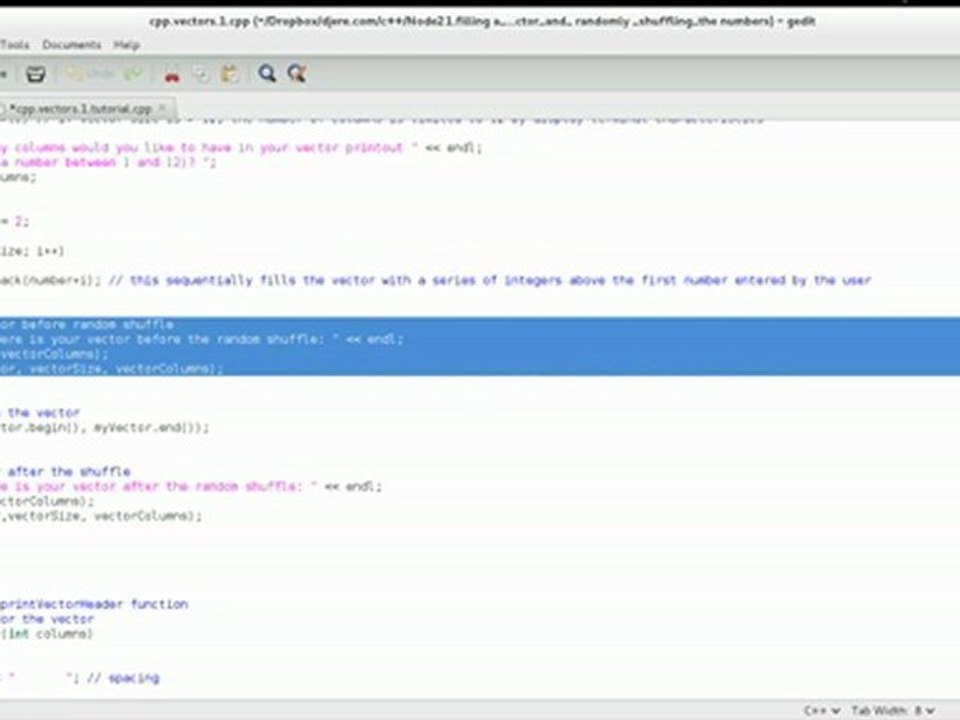960x720 pixels.
Task: Click the Redo arrow icon
Action: (x=133, y=74)
